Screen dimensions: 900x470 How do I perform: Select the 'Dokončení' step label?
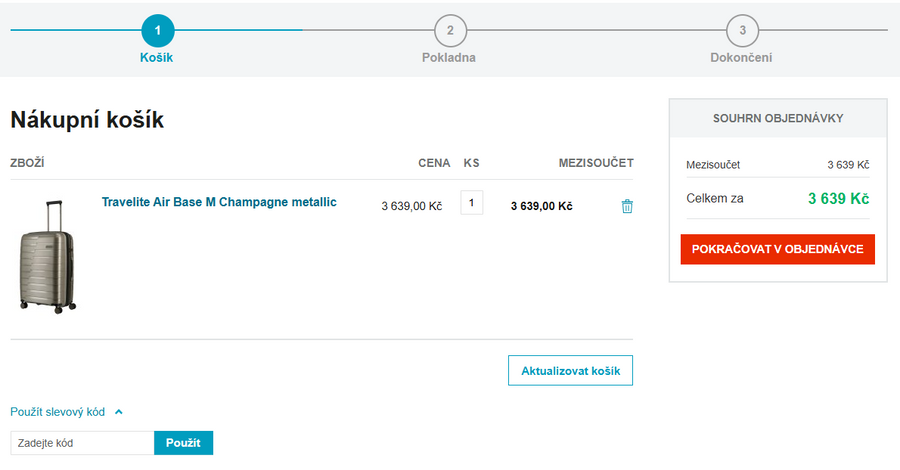tap(741, 57)
